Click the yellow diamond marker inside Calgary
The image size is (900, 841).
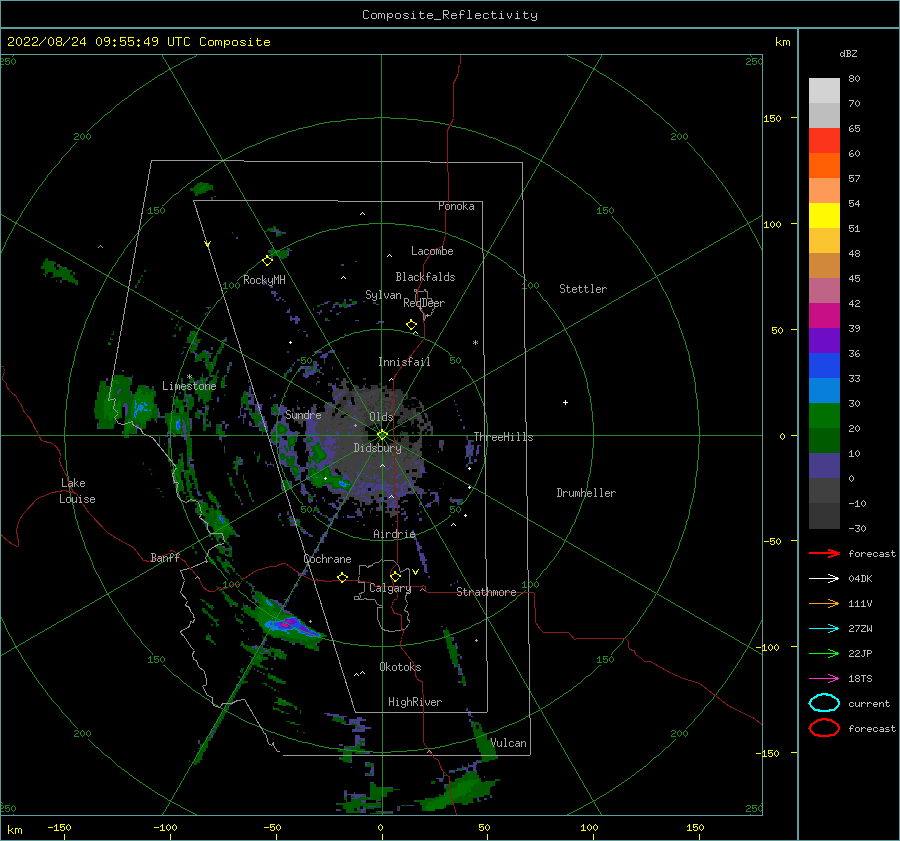tap(395, 576)
